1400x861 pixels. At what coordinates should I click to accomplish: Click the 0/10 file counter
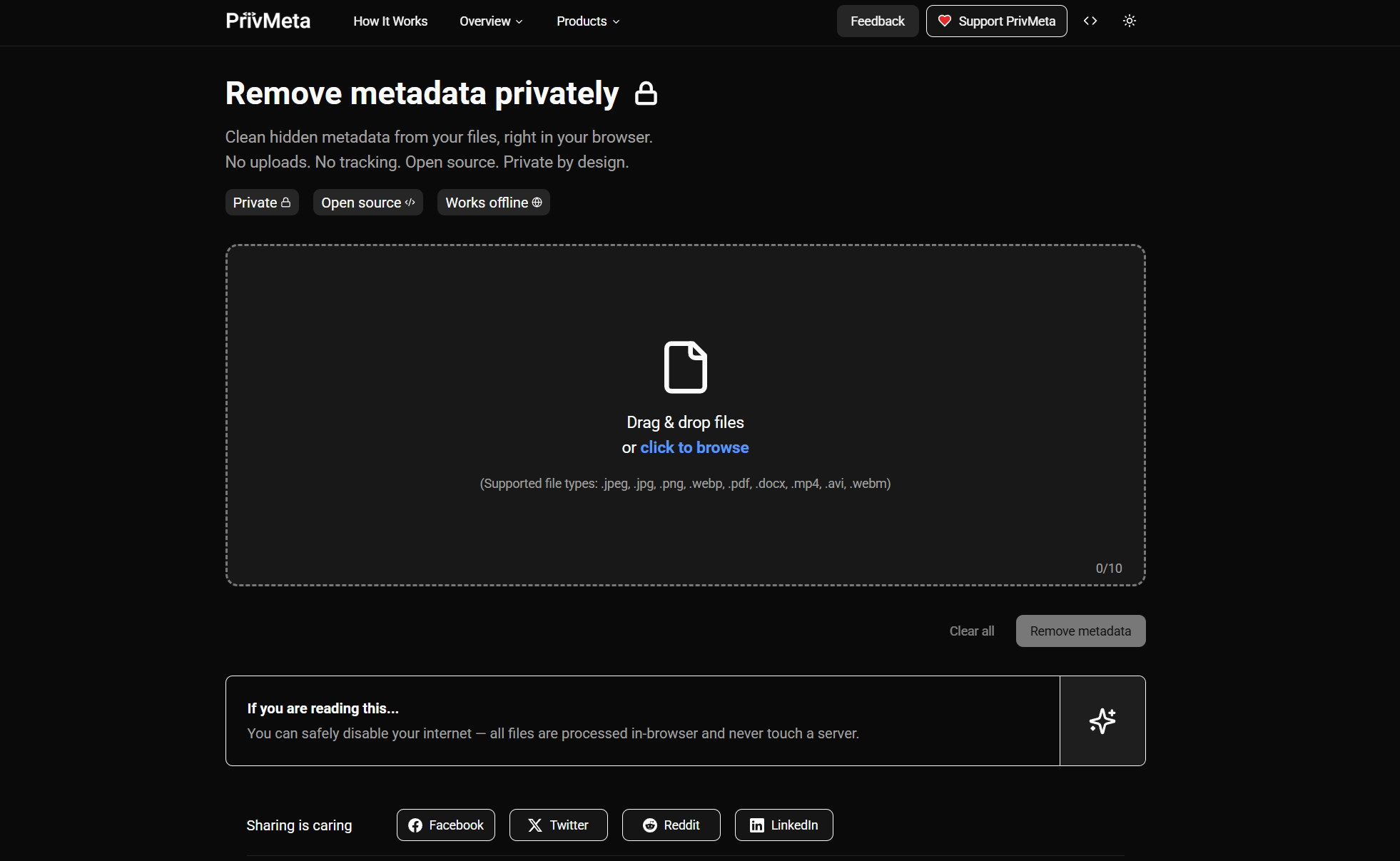coord(1109,568)
